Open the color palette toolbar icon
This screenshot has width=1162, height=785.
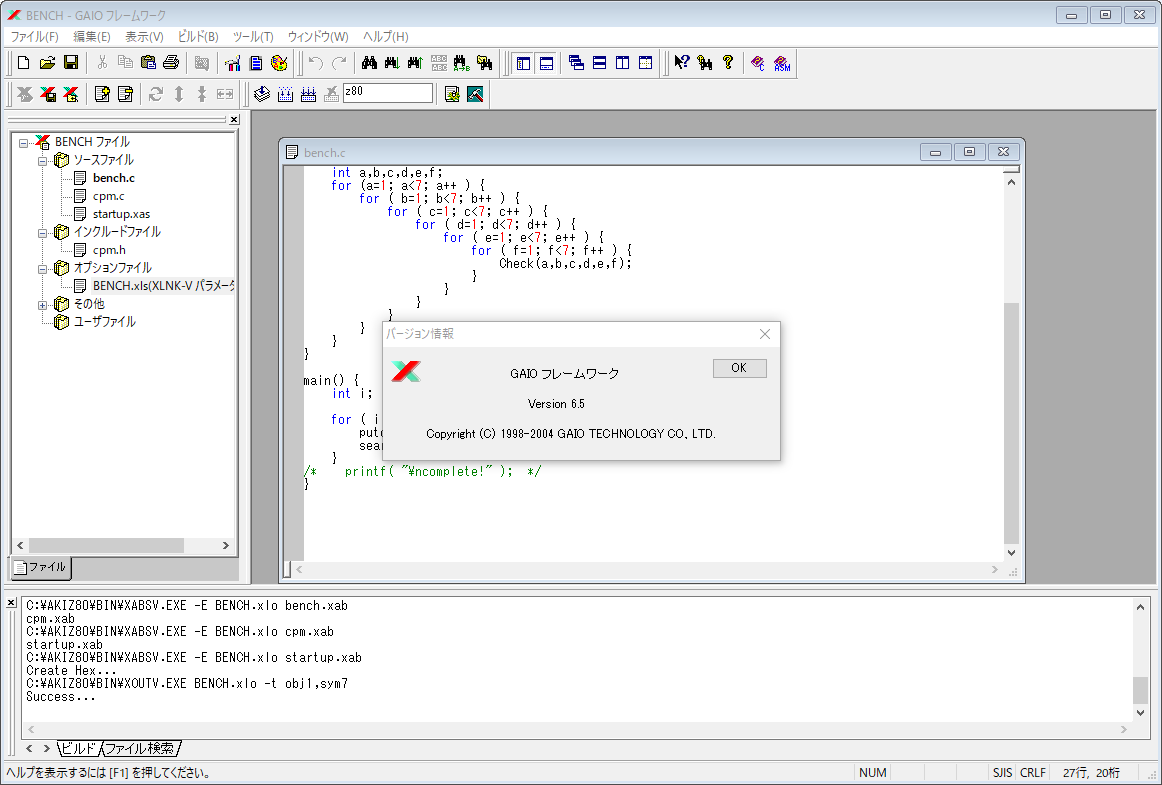point(279,63)
